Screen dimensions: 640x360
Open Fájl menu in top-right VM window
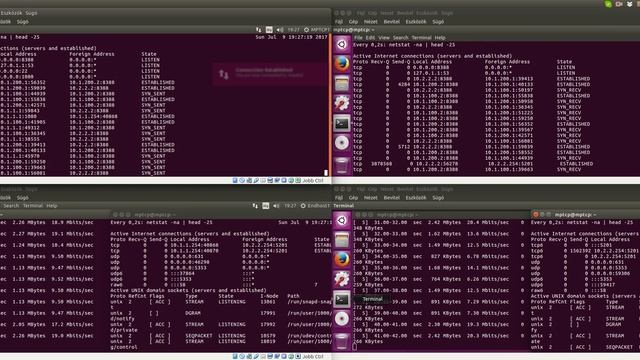[x=339, y=22]
